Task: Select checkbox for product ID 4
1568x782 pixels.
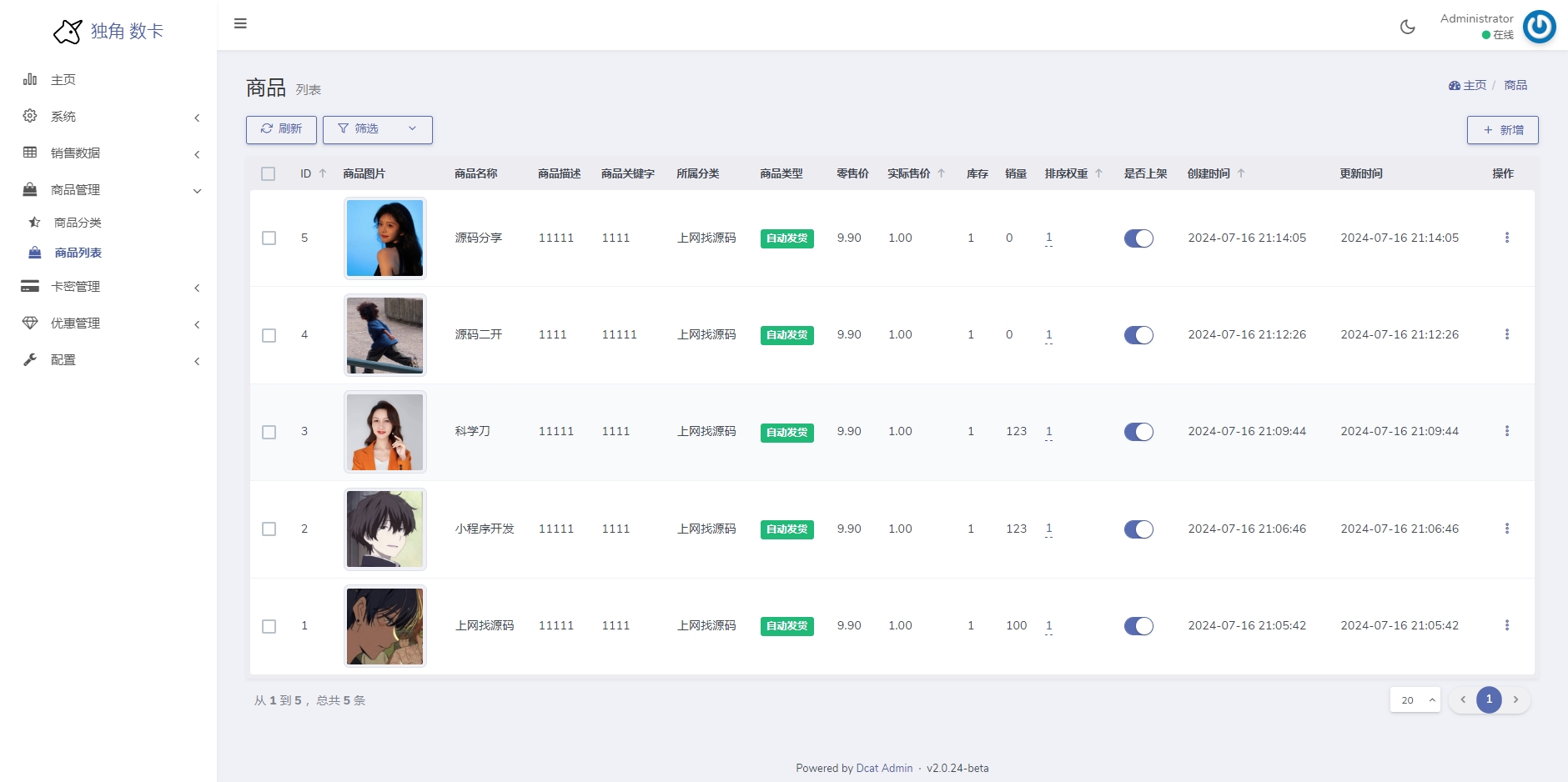Action: pos(269,335)
